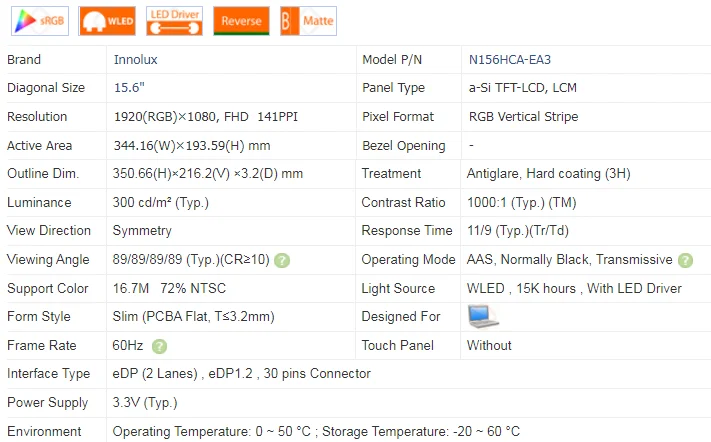Select the 60Hz frame rate value
Viewport: 711px width, 442px height.
(127, 345)
